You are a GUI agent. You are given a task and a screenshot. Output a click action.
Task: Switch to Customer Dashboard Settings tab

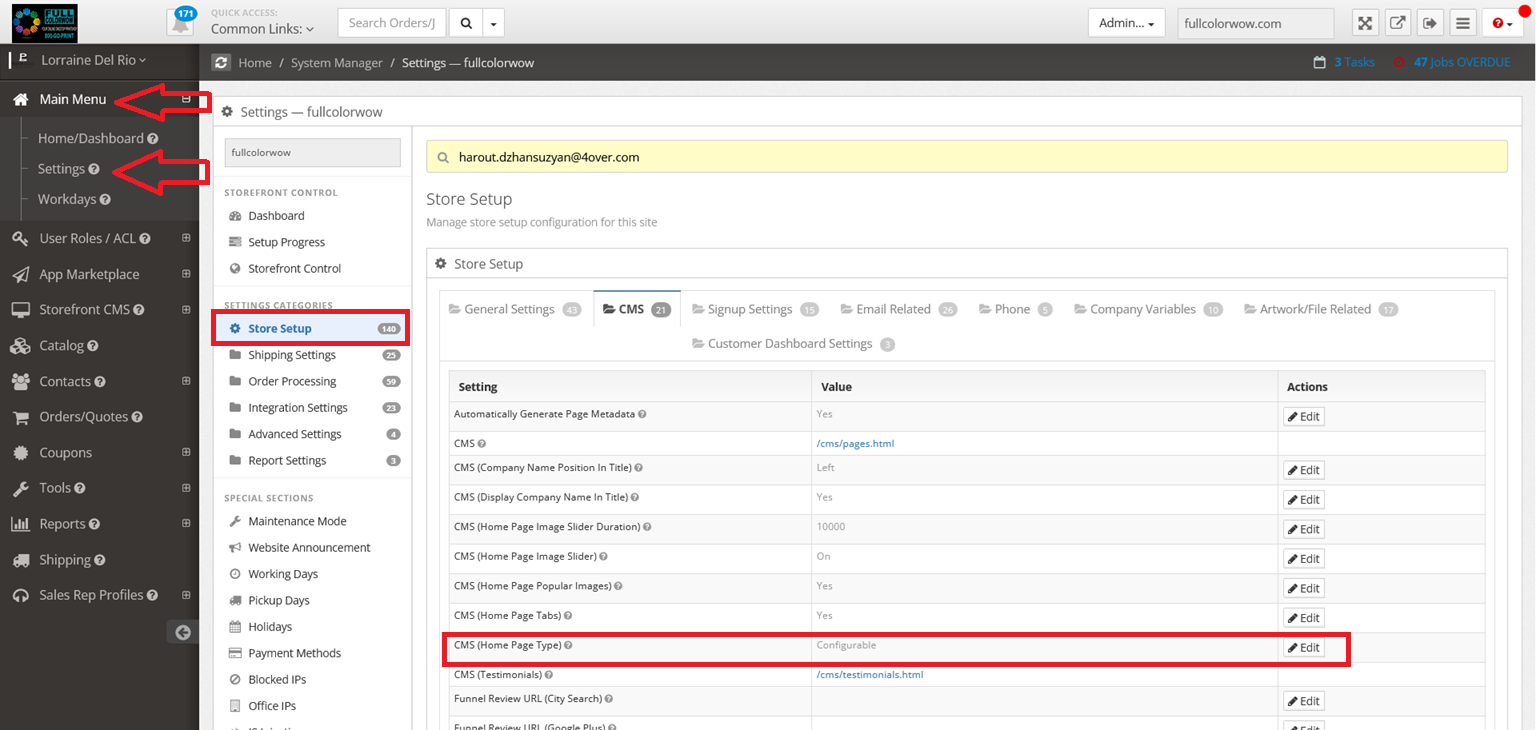tap(793, 343)
